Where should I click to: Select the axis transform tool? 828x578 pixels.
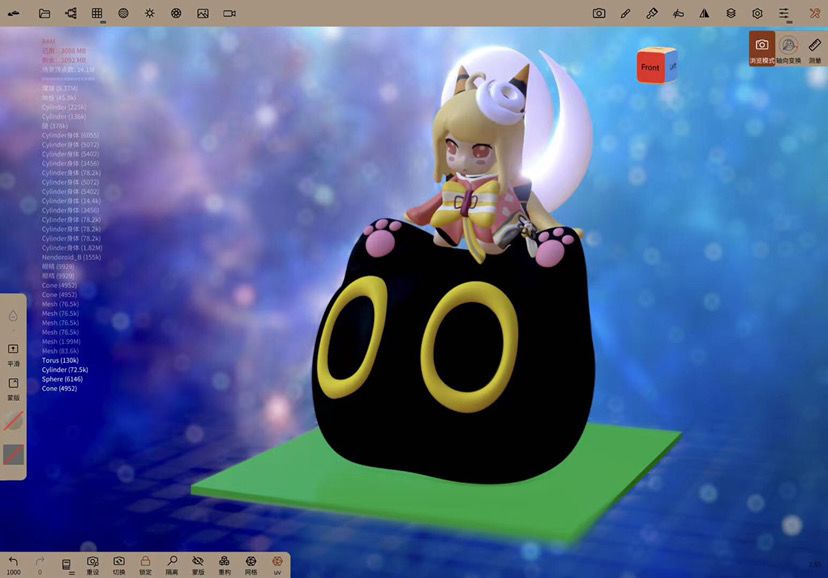[x=788, y=49]
